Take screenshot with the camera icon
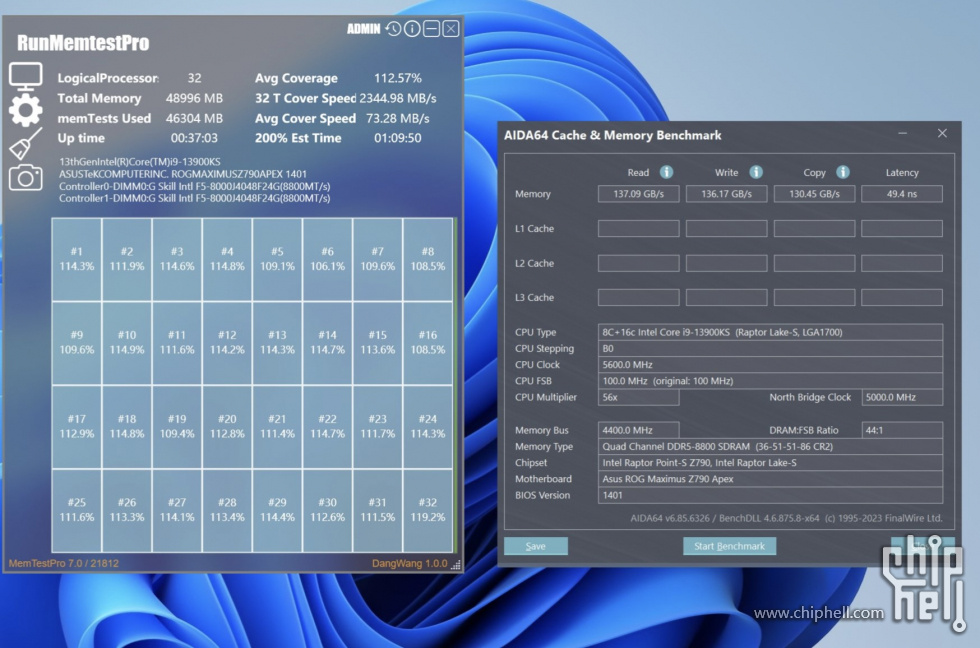 26,177
